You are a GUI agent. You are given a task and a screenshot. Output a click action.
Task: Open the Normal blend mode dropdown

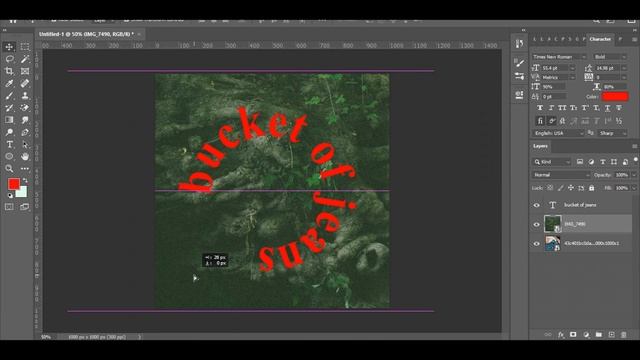(561, 175)
